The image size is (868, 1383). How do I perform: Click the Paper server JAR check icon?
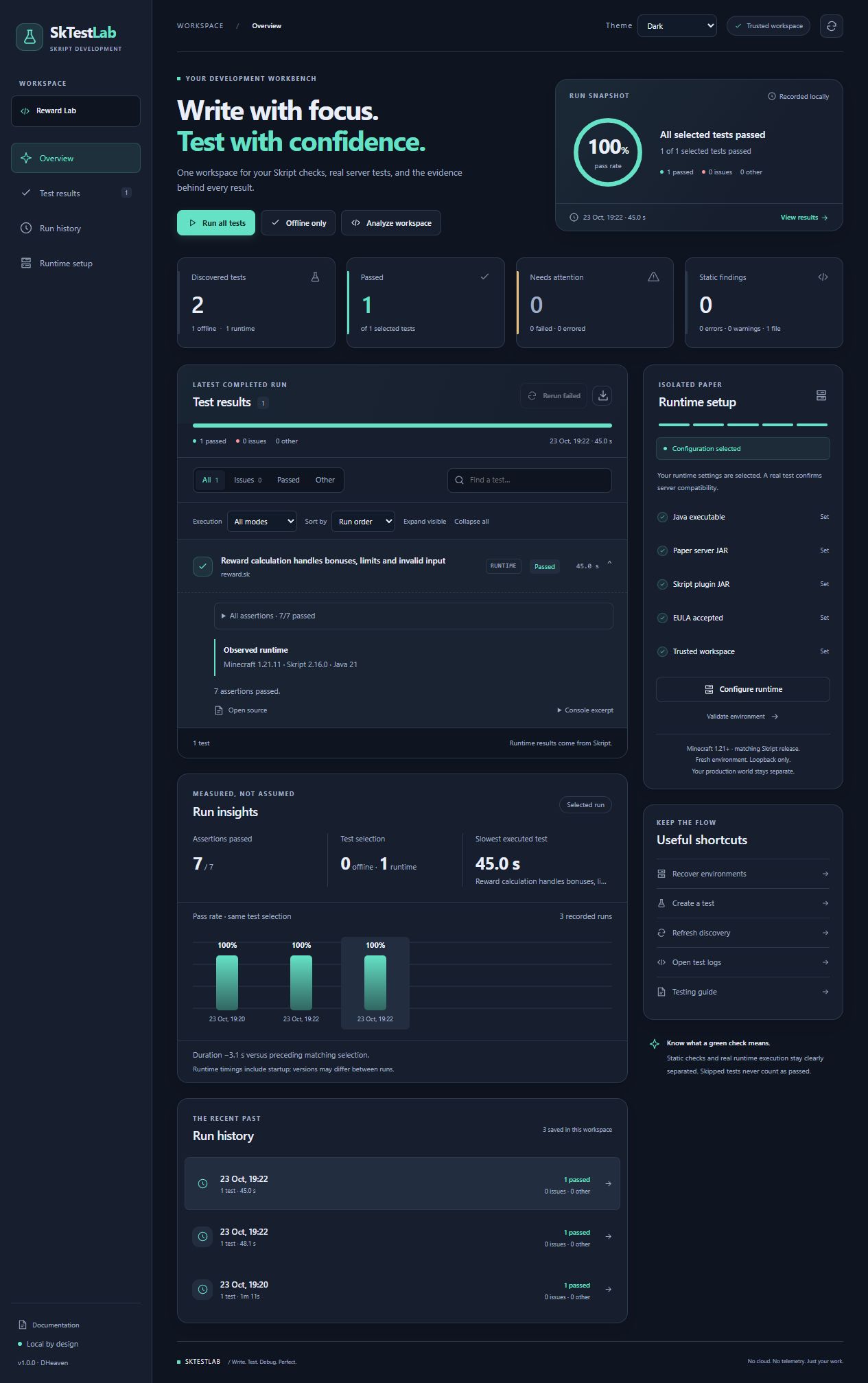pyautogui.click(x=662, y=550)
